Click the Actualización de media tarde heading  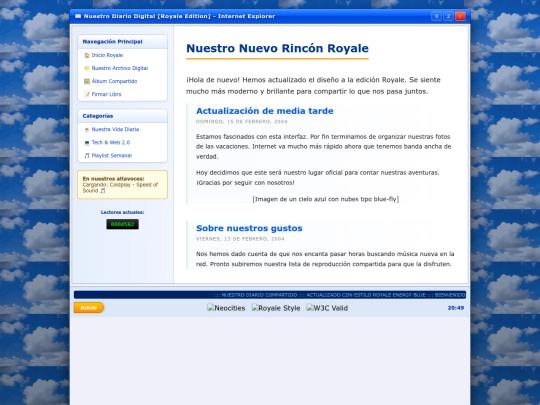[264, 111]
